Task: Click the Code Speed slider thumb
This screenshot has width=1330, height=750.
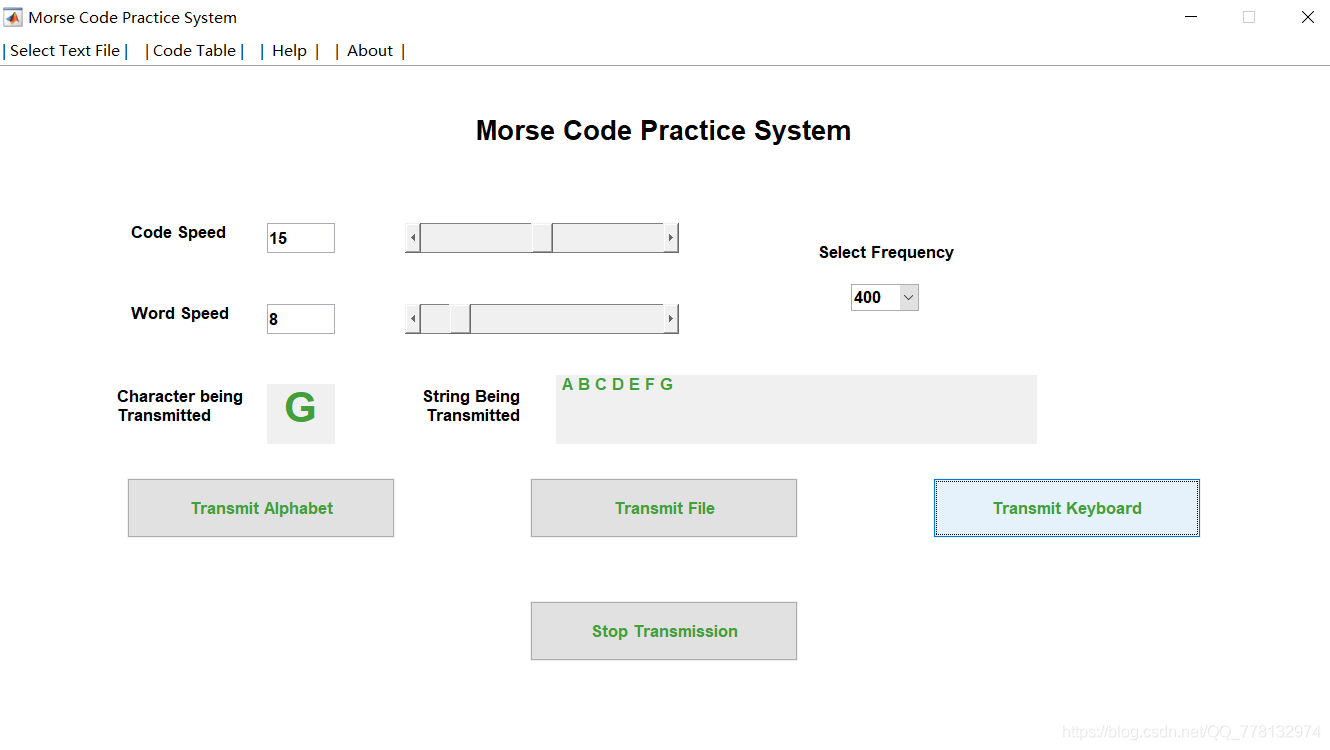Action: coord(542,238)
